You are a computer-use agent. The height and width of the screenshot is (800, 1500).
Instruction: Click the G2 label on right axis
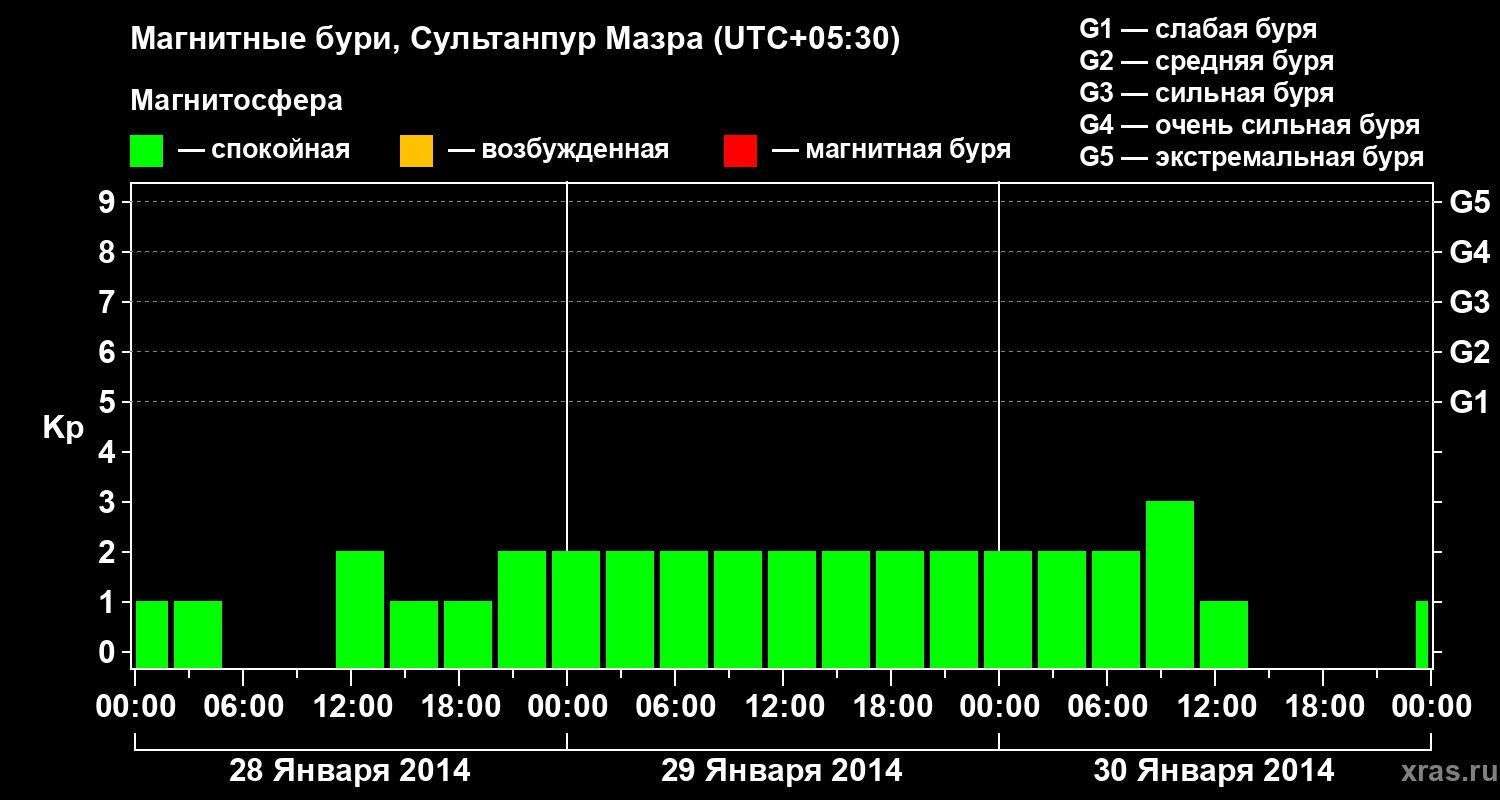click(x=1469, y=353)
